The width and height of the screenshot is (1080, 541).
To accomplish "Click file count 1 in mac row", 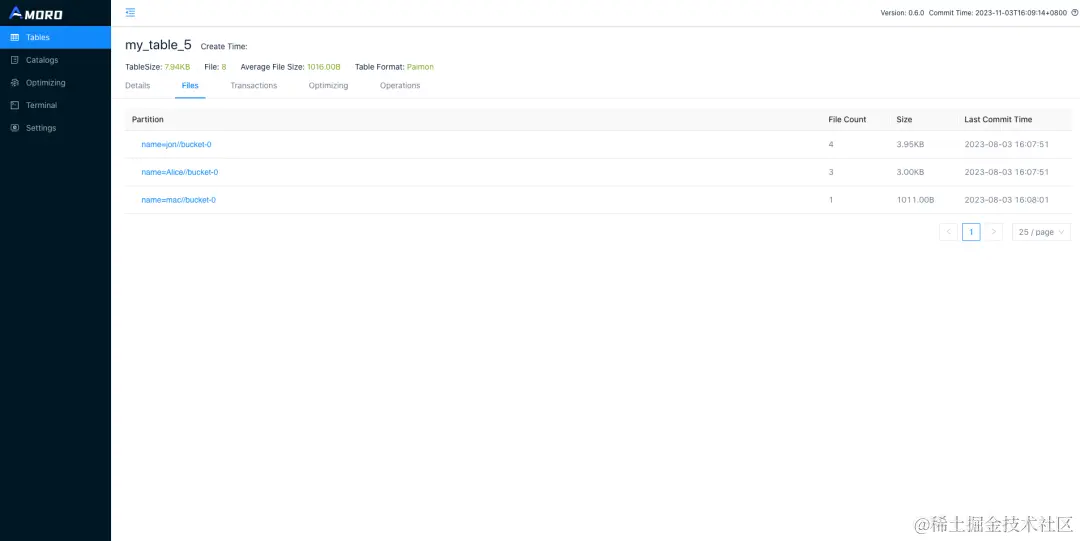I will point(831,200).
